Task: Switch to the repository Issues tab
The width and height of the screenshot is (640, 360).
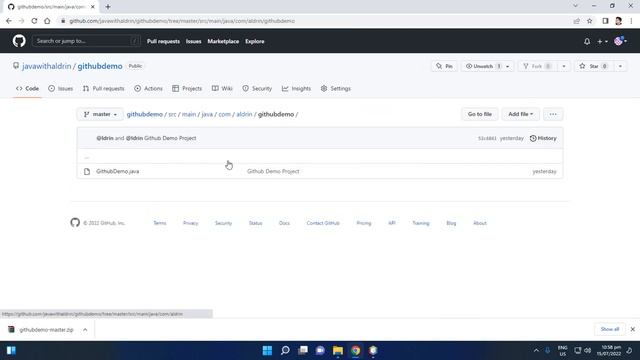Action: [x=60, y=89]
